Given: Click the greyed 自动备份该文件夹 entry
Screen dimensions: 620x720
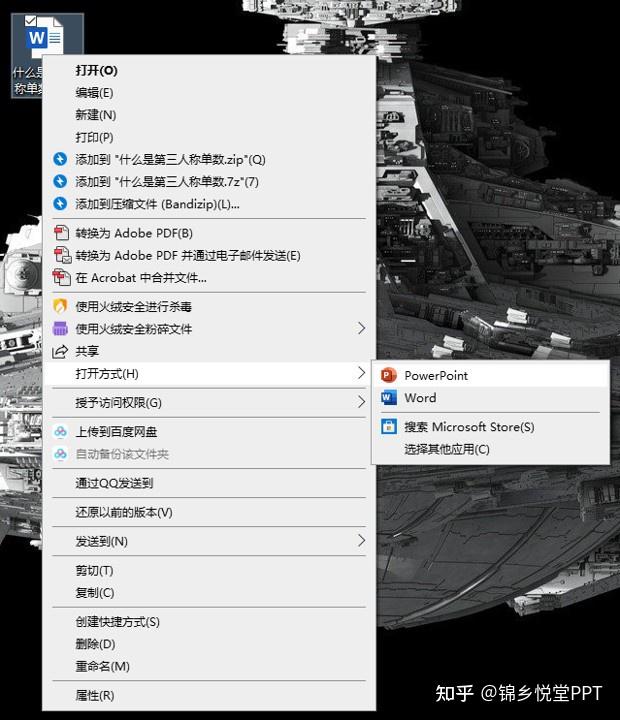Looking at the screenshot, I should [x=209, y=454].
